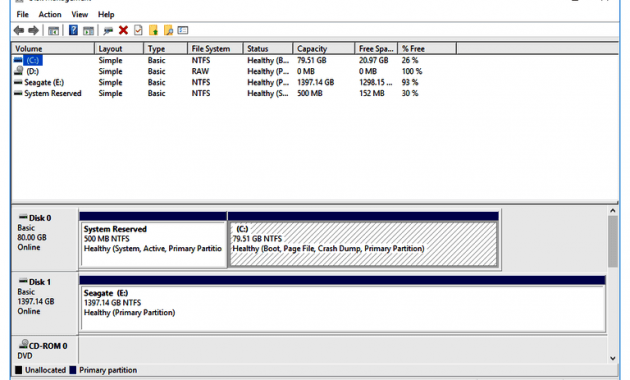Sort by the Capacity column header

323,49
